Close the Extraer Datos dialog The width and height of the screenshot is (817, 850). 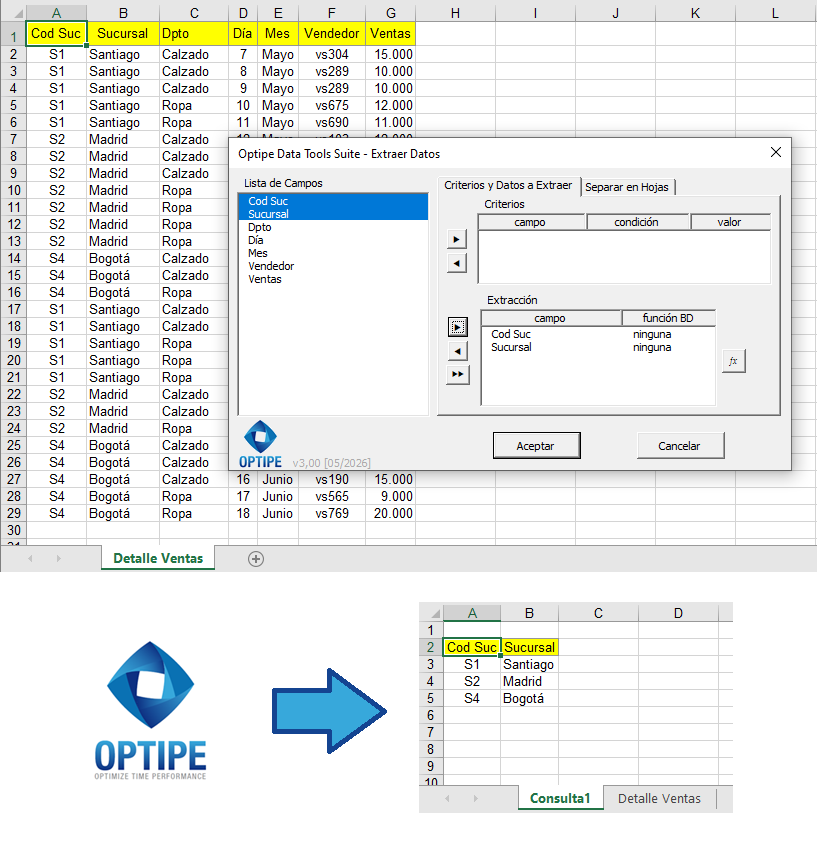[x=776, y=152]
